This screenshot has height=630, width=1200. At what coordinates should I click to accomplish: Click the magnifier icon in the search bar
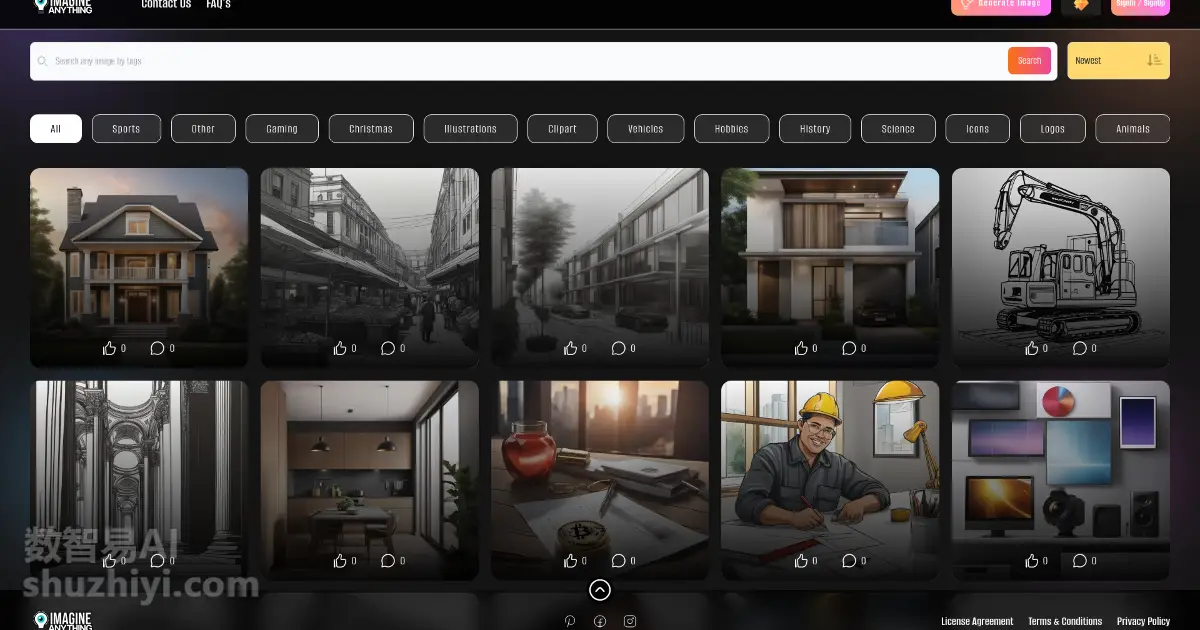(43, 61)
